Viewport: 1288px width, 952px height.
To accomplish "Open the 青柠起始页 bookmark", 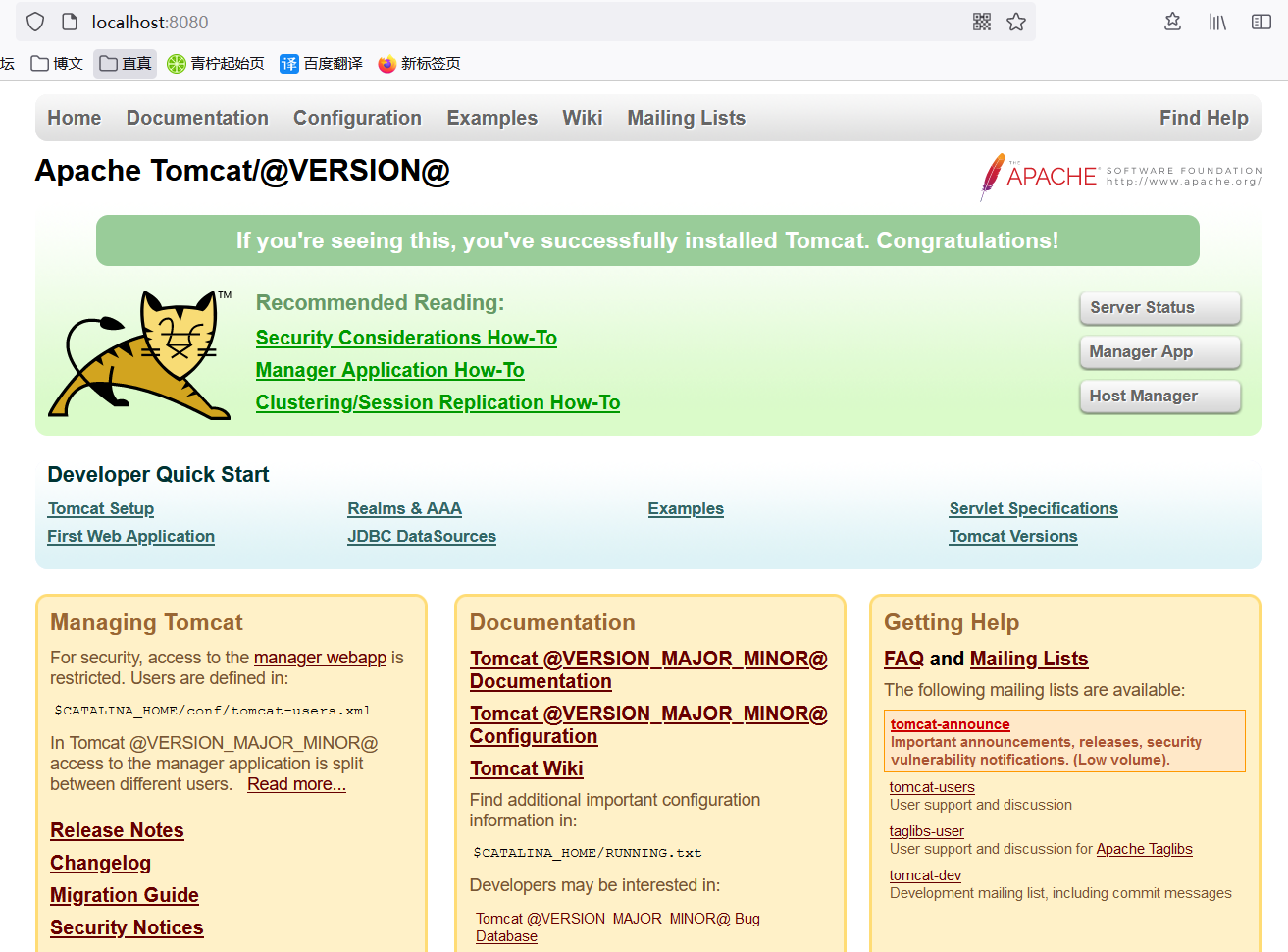I will tap(216, 64).
